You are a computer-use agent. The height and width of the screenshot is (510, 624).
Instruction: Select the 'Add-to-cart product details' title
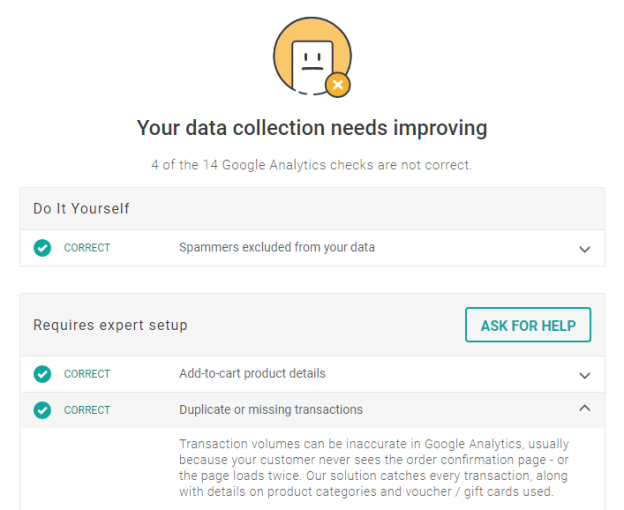coord(252,374)
